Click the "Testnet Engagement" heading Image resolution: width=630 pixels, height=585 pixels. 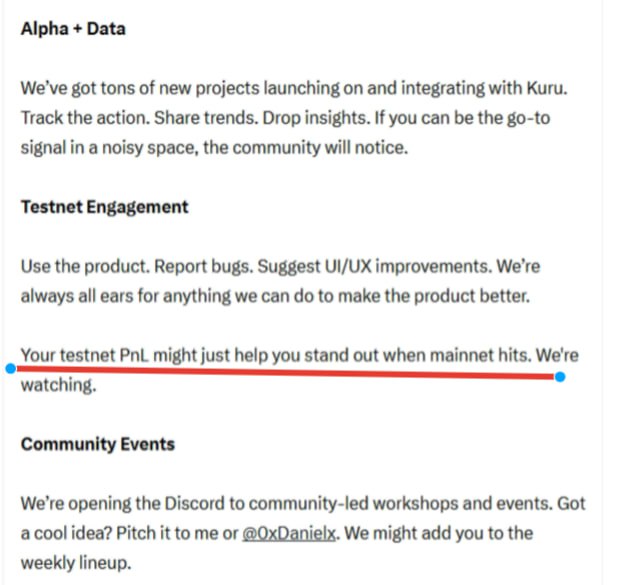[x=104, y=207]
